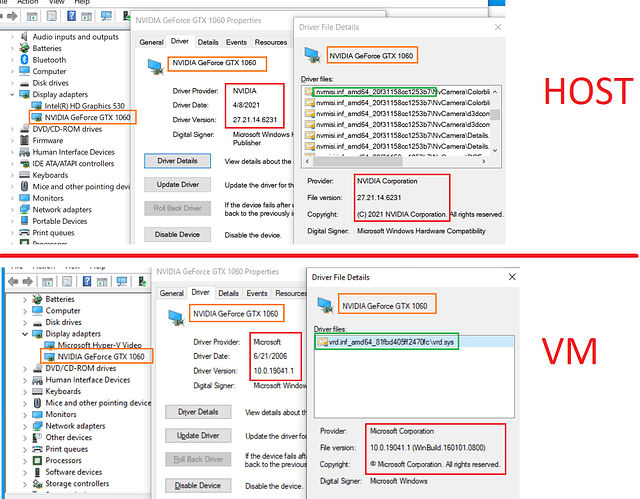Select NVIDIA GeForce GTX 1060 in host tree
Screen dimensions: 640x499
pos(87,117)
